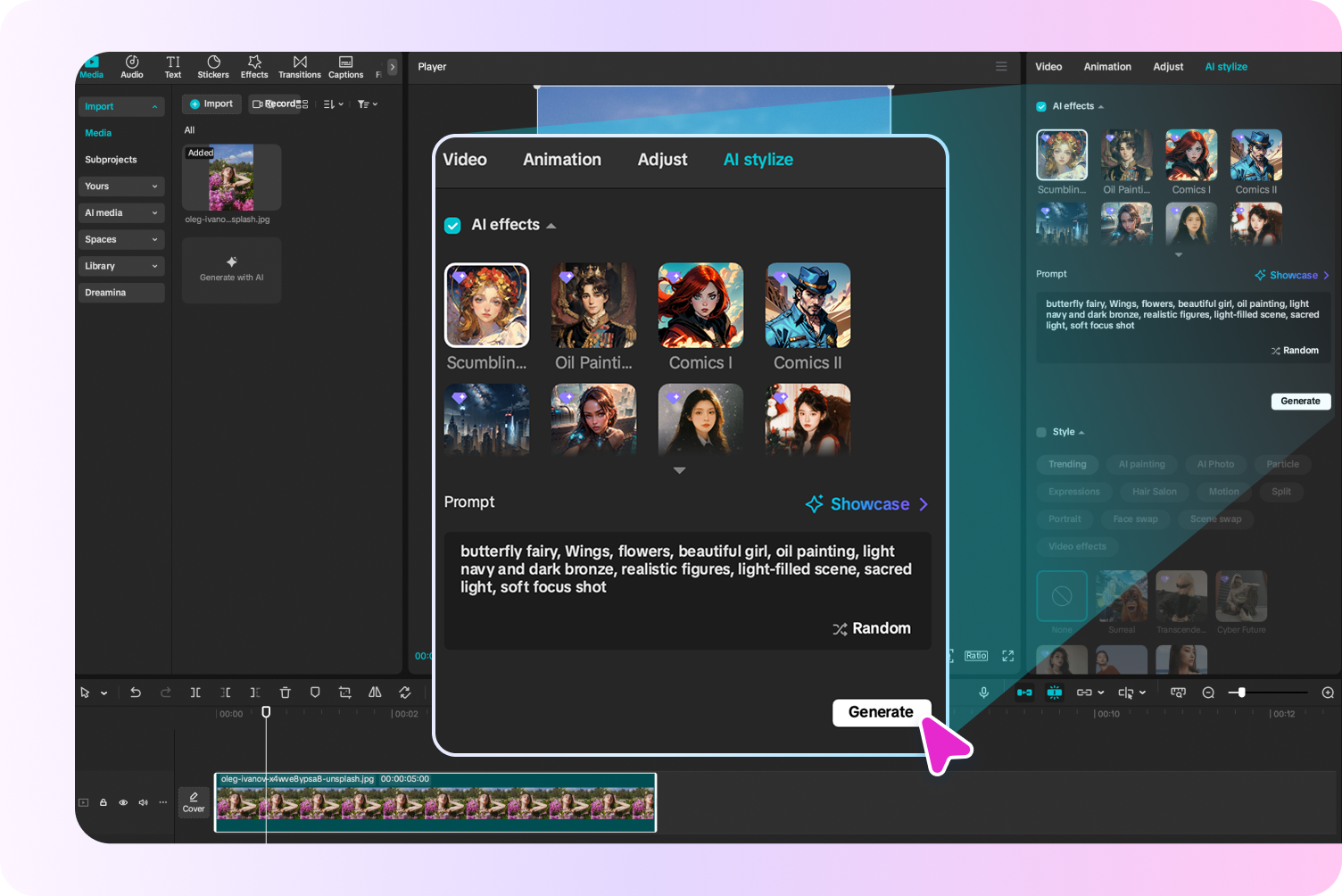The height and width of the screenshot is (896, 1342).
Task: Toggle auto snapping in the timeline toolbar
Action: [1055, 693]
